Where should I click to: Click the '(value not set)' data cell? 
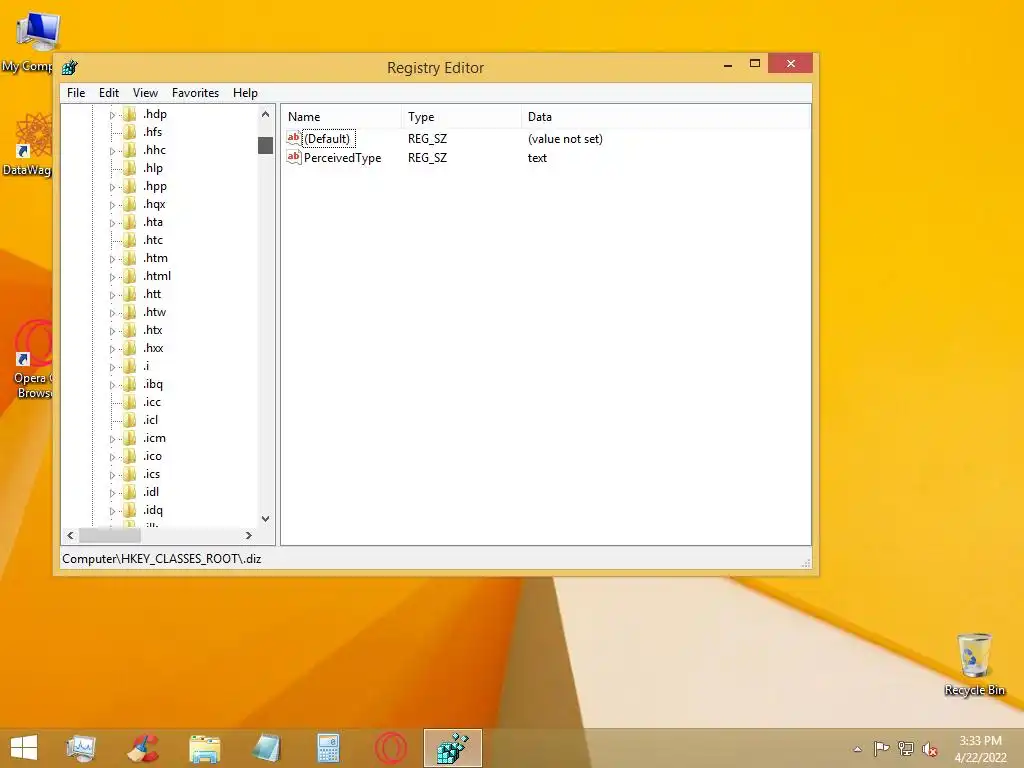tap(565, 138)
